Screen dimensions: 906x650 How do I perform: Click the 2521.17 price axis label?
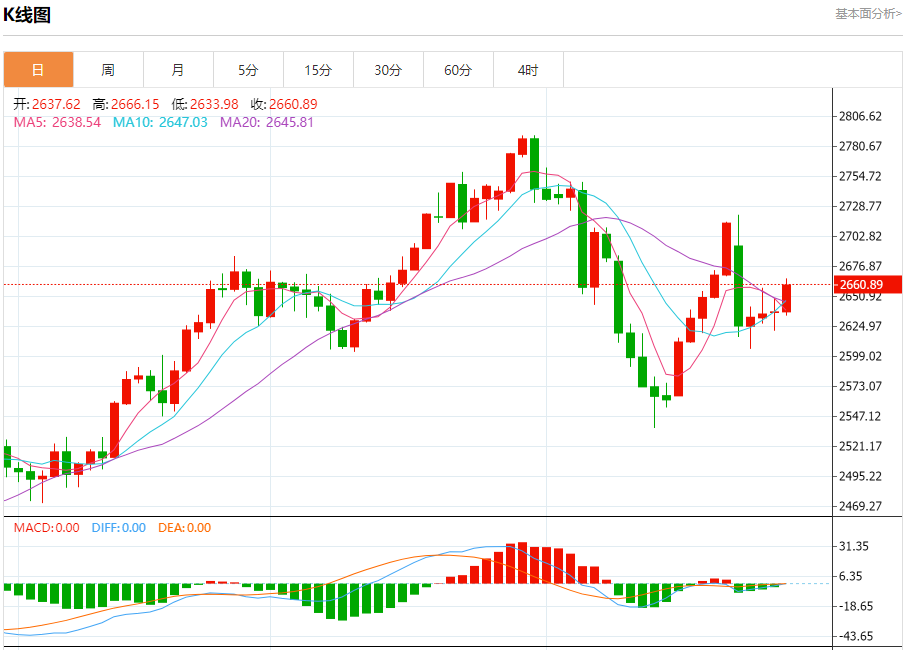(x=860, y=446)
